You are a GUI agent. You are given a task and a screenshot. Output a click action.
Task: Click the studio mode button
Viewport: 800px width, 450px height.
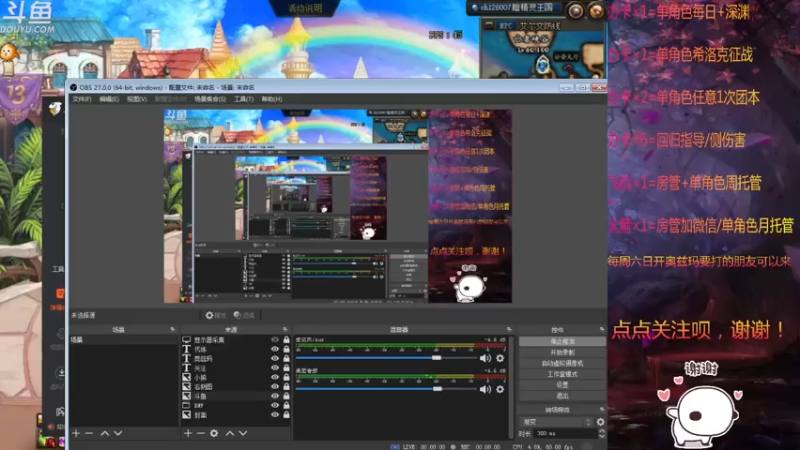[x=562, y=374]
